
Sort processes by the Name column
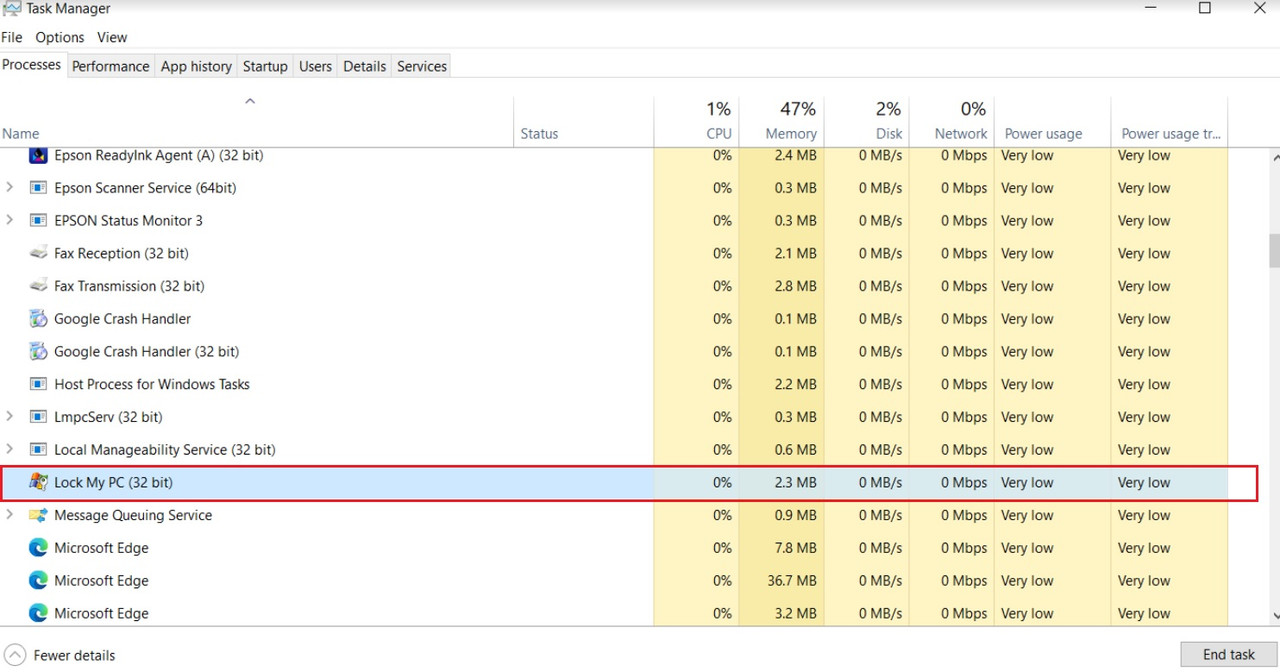(256, 121)
